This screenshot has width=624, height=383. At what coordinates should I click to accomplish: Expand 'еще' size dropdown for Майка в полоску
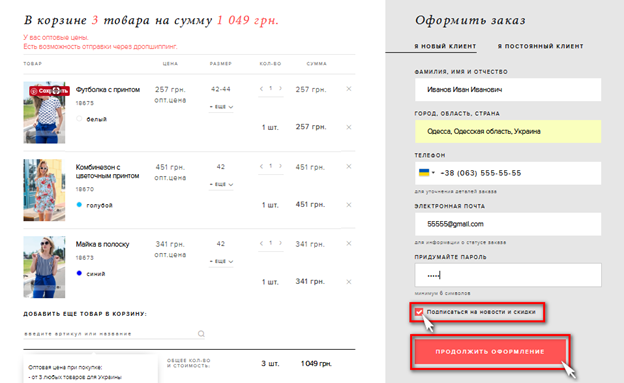(221, 261)
